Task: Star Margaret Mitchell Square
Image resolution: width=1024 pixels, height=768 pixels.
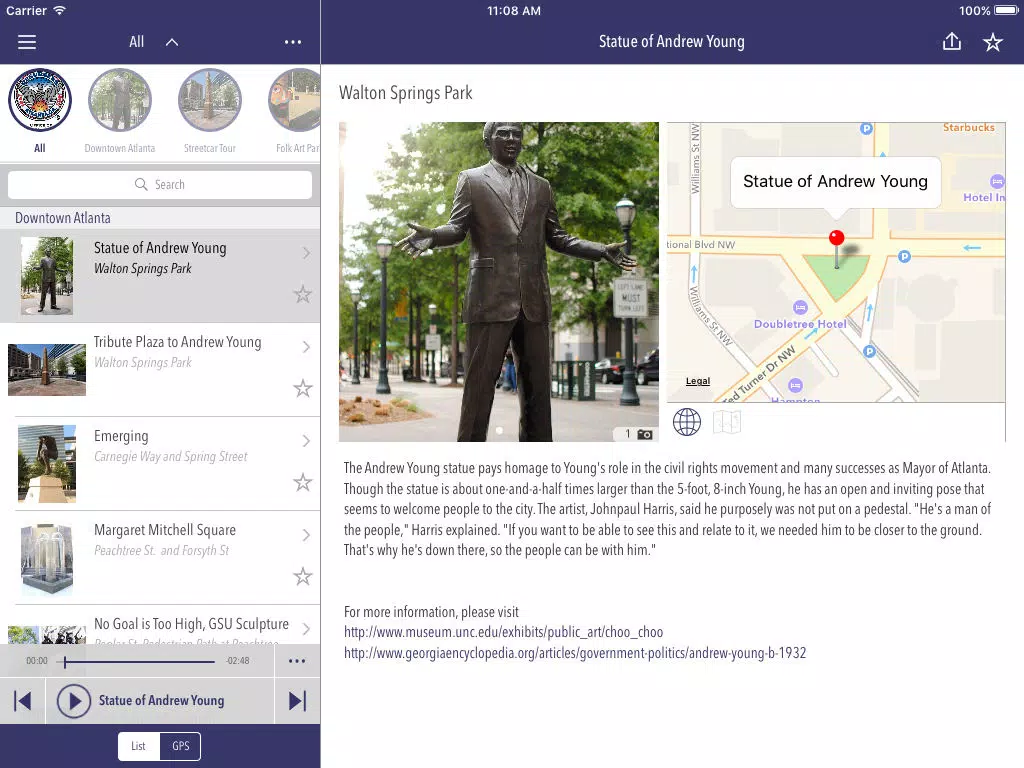Action: (302, 577)
